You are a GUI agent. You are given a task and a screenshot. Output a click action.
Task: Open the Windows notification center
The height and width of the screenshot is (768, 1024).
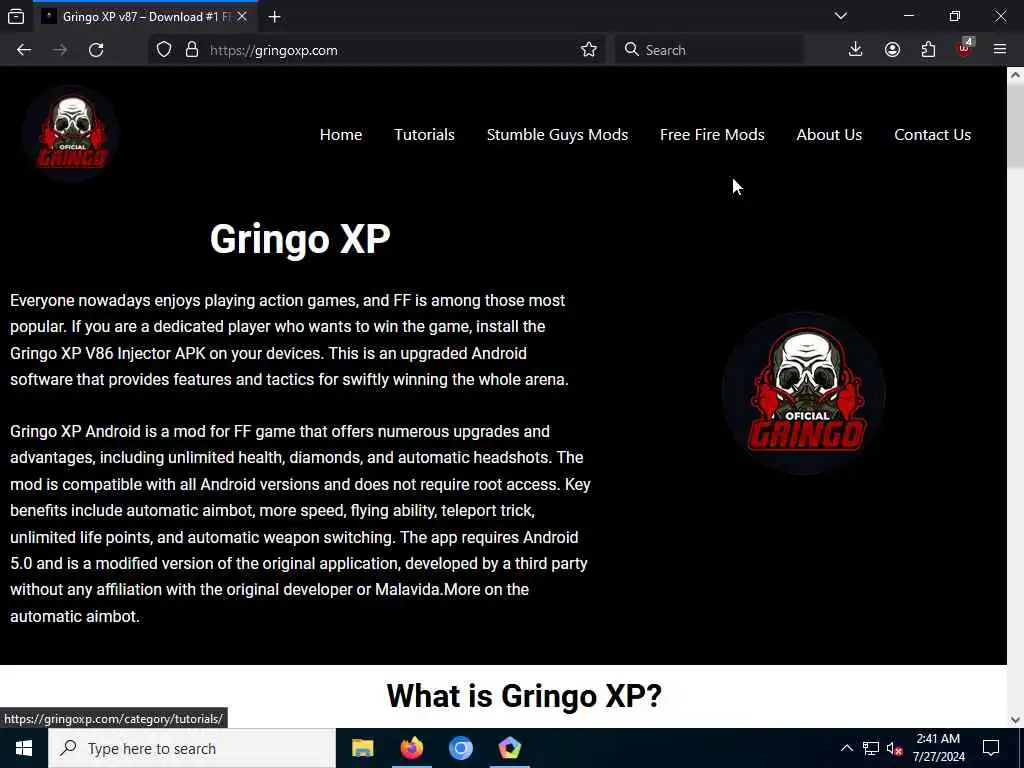tap(991, 748)
